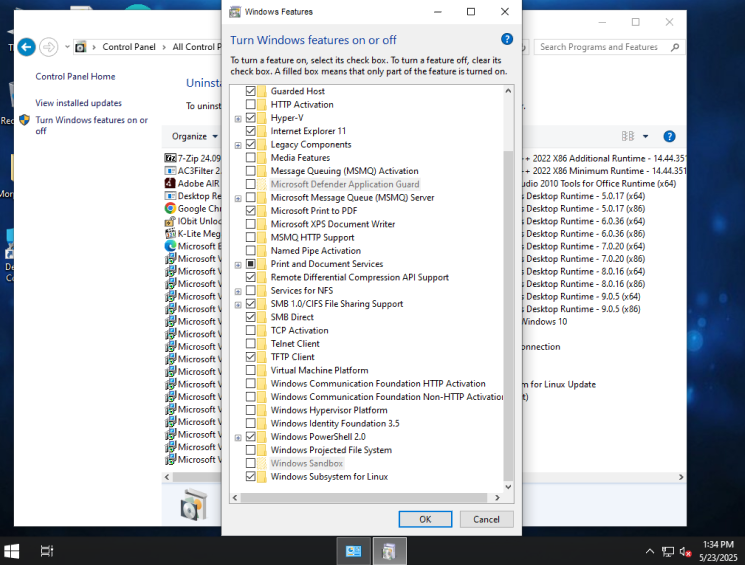Cancel the Windows Features dialog
The height and width of the screenshot is (565, 745).
pos(486,519)
